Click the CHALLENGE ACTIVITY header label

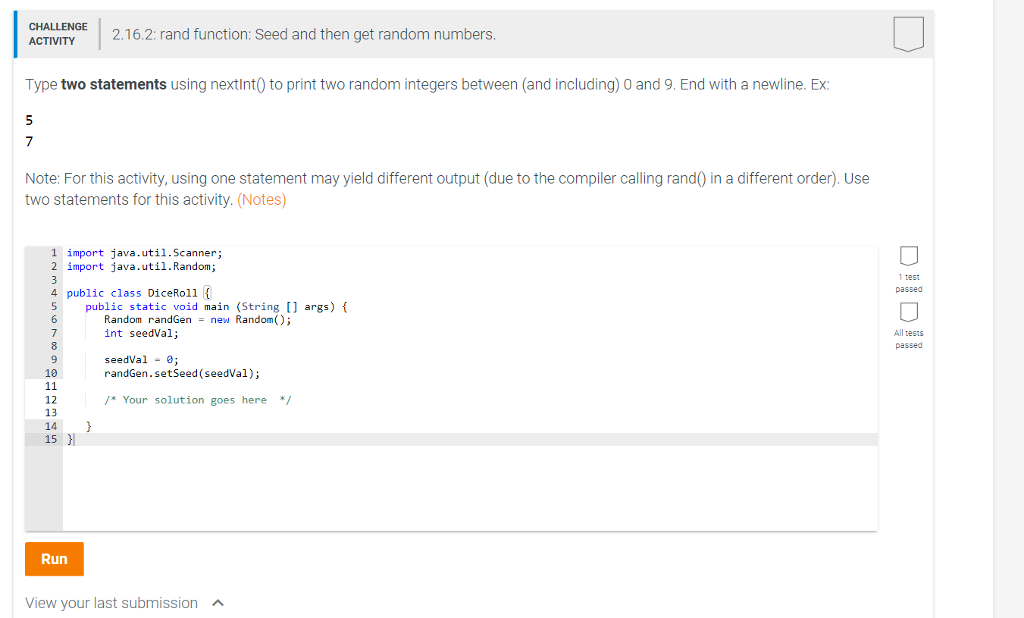coord(57,33)
